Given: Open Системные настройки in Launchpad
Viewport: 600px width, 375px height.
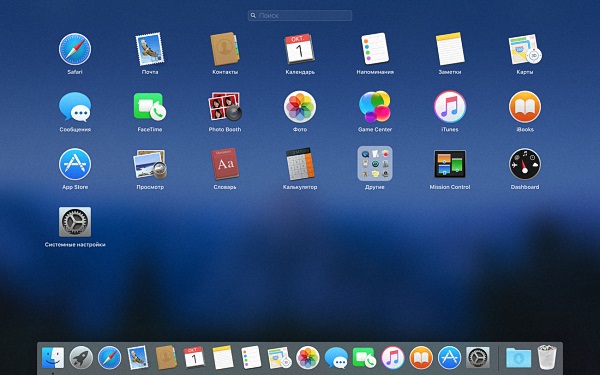Looking at the screenshot, I should [x=75, y=222].
